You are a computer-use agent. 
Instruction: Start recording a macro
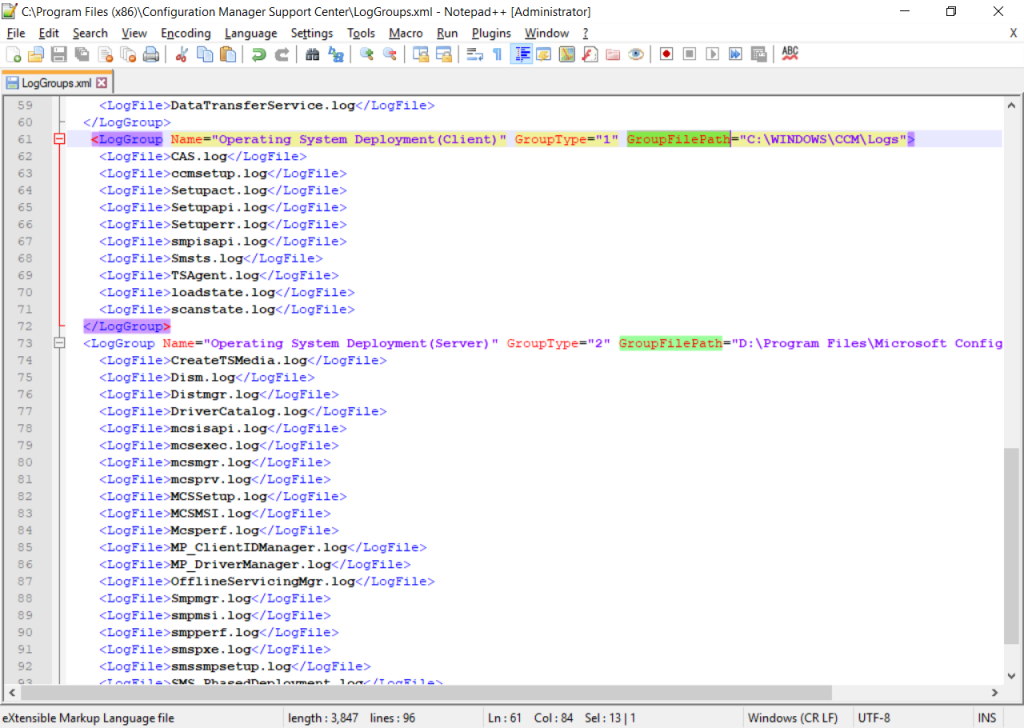click(666, 54)
